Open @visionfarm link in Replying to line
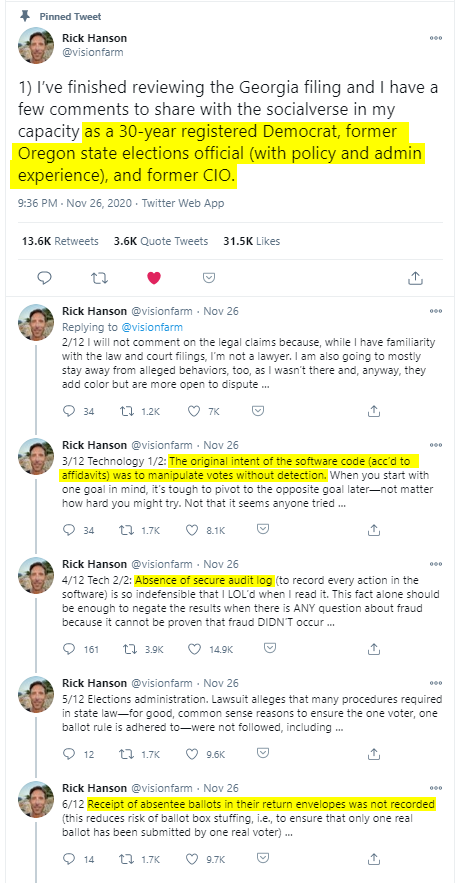Image resolution: width=457 pixels, height=883 pixels. [152, 327]
